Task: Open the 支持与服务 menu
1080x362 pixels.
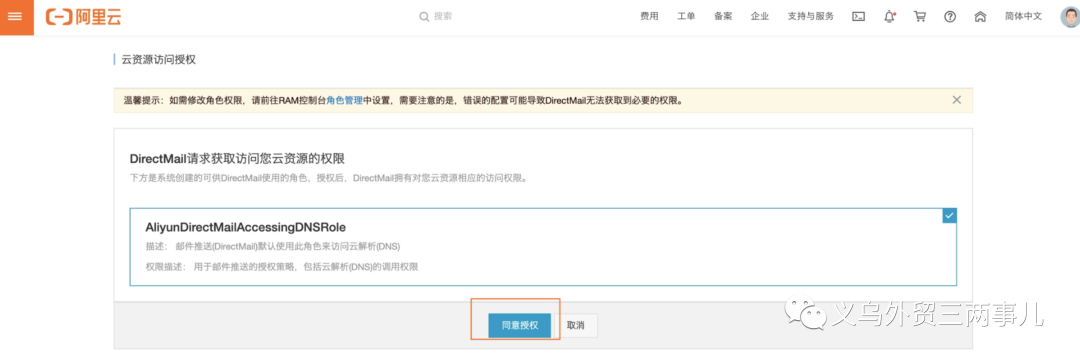Action: 811,17
